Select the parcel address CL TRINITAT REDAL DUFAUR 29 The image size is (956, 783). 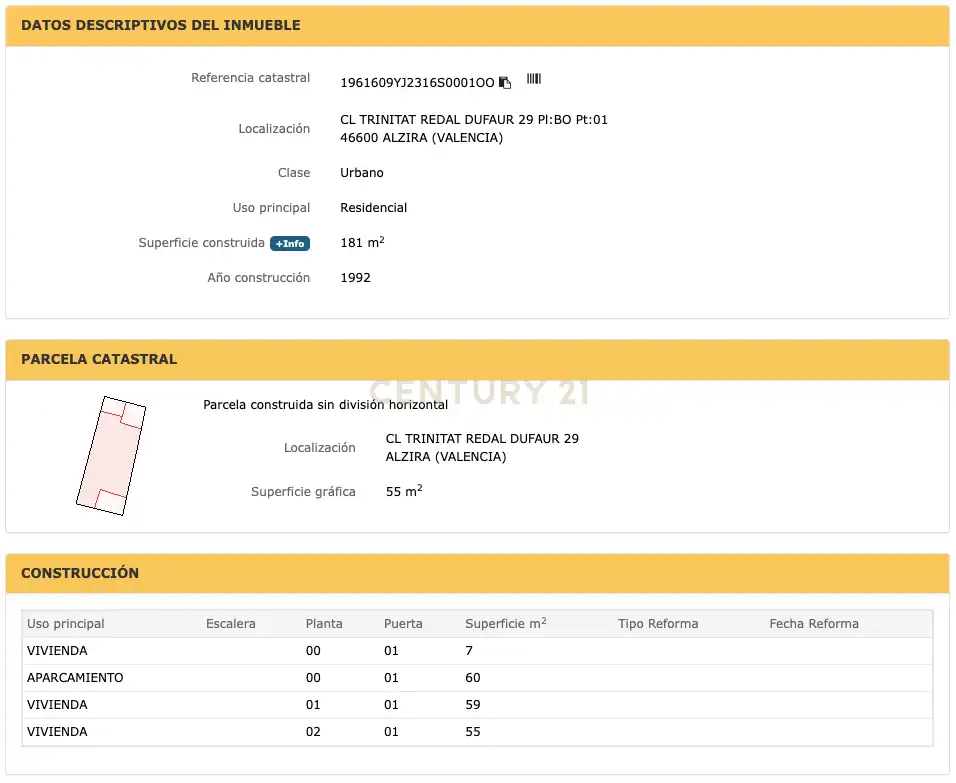[x=482, y=439]
